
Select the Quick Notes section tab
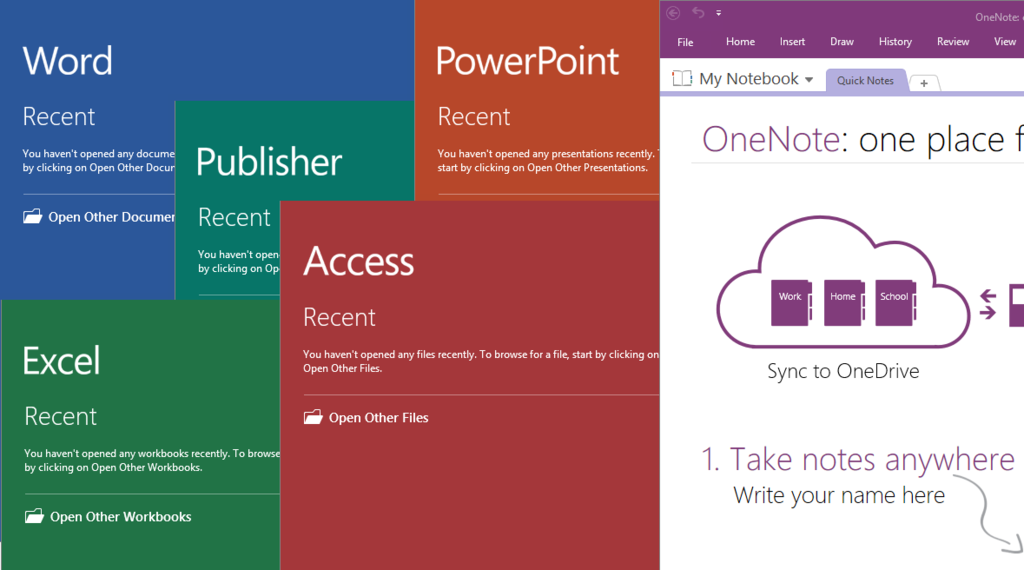tap(865, 81)
